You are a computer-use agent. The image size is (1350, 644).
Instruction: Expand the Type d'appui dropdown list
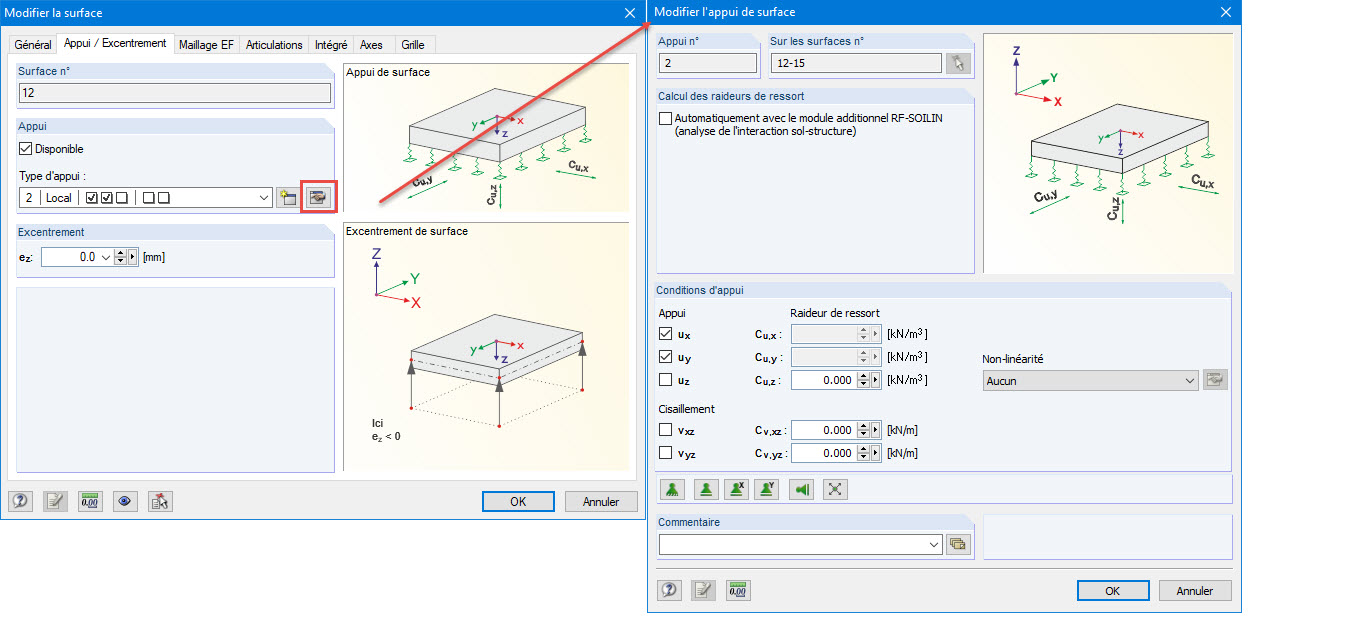264,198
